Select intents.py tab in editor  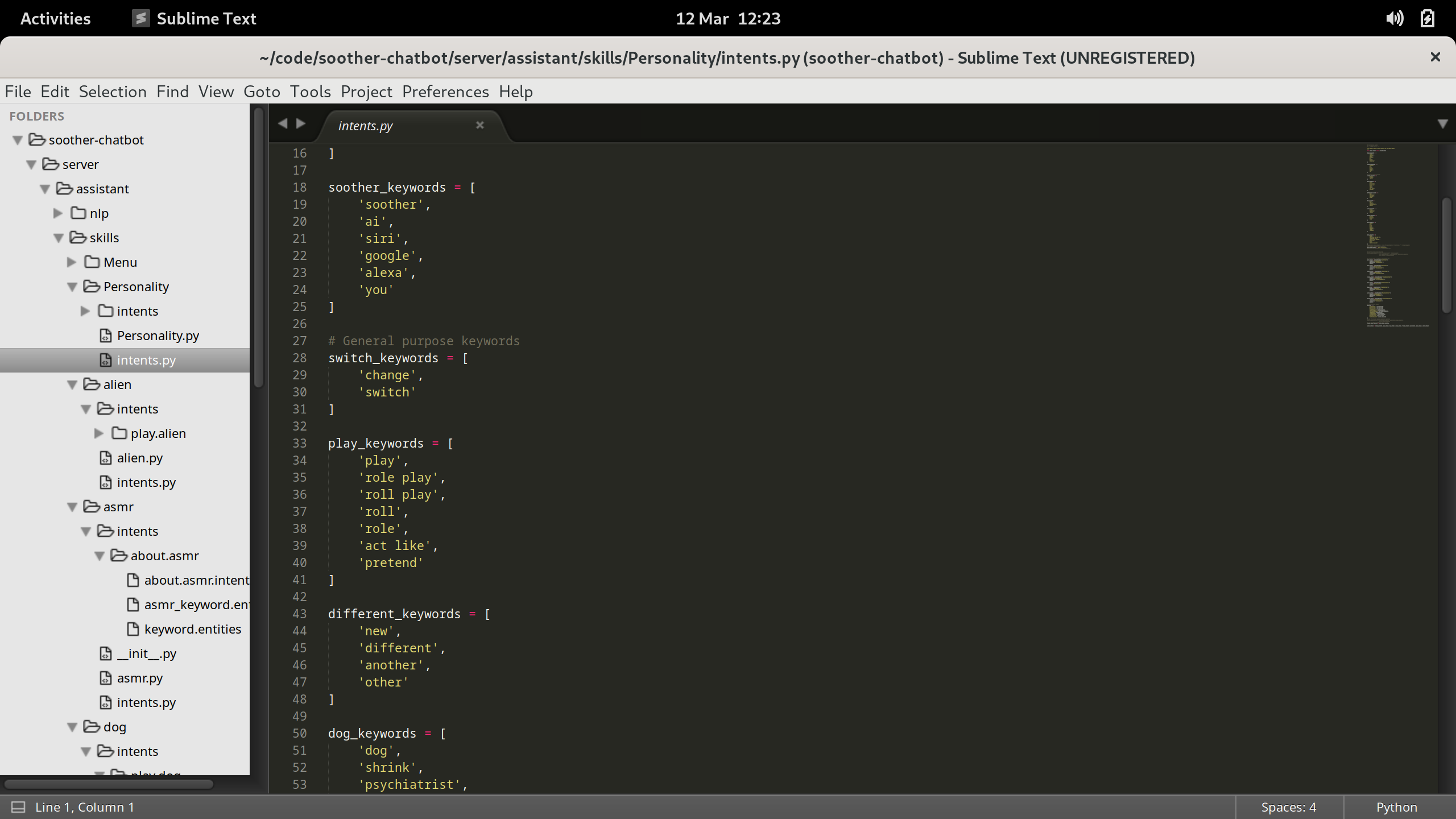(365, 124)
